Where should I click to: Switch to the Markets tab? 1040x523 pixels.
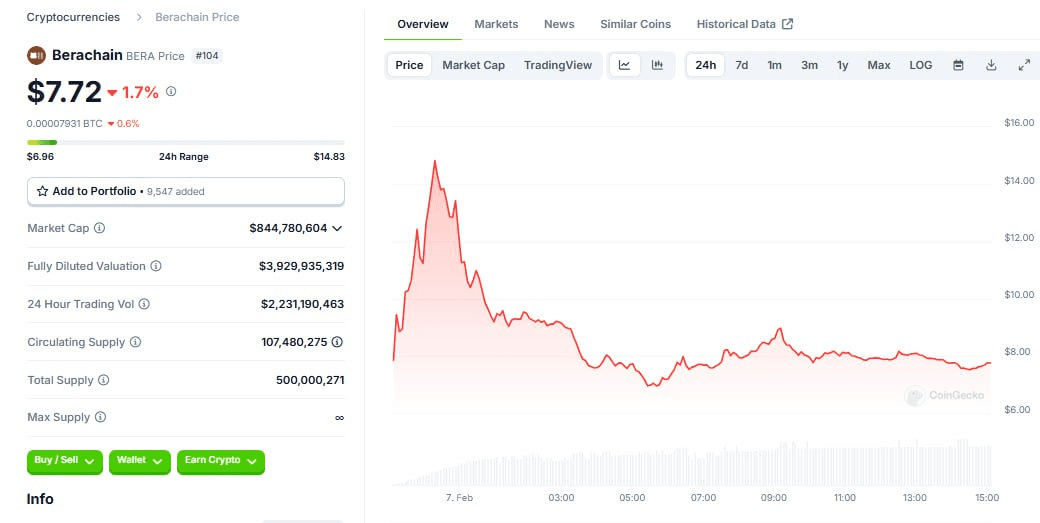coord(496,24)
